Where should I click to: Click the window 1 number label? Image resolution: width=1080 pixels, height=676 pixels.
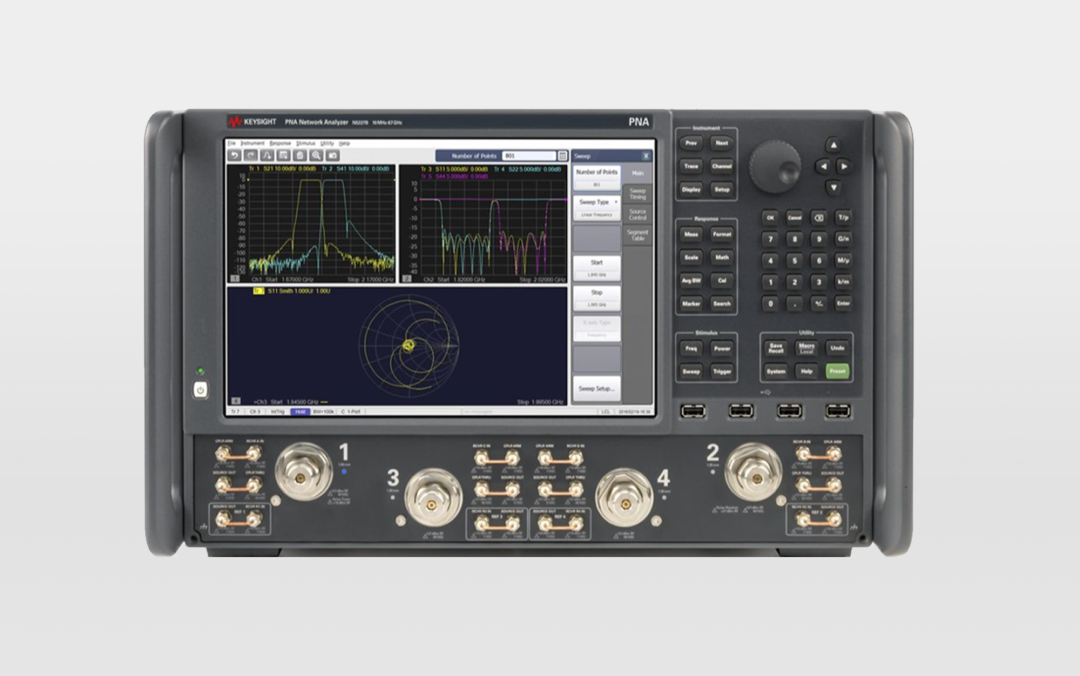(x=235, y=278)
